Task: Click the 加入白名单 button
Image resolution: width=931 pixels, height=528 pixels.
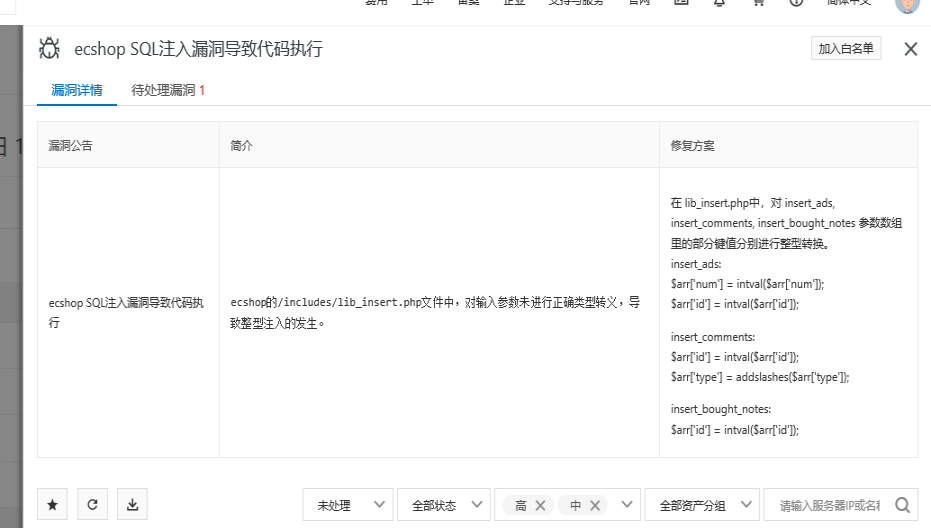Action: [846, 48]
